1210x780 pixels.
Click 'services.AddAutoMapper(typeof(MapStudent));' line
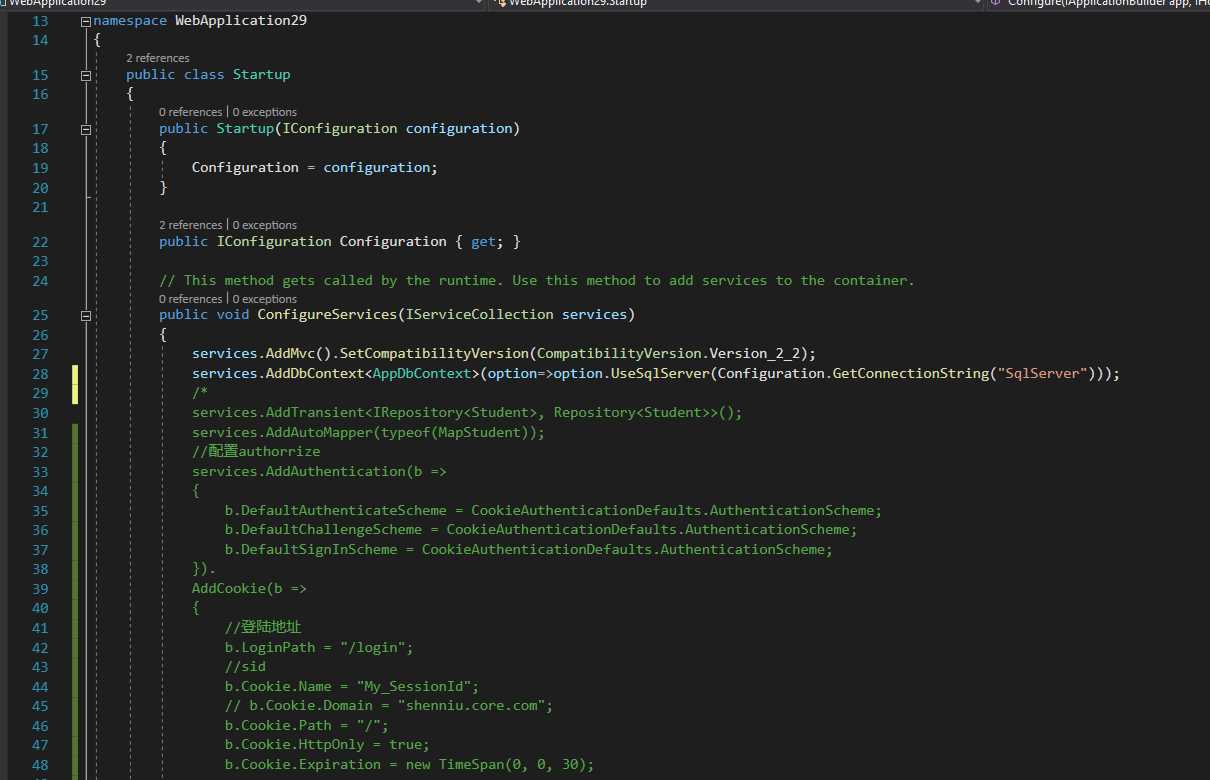(x=368, y=433)
